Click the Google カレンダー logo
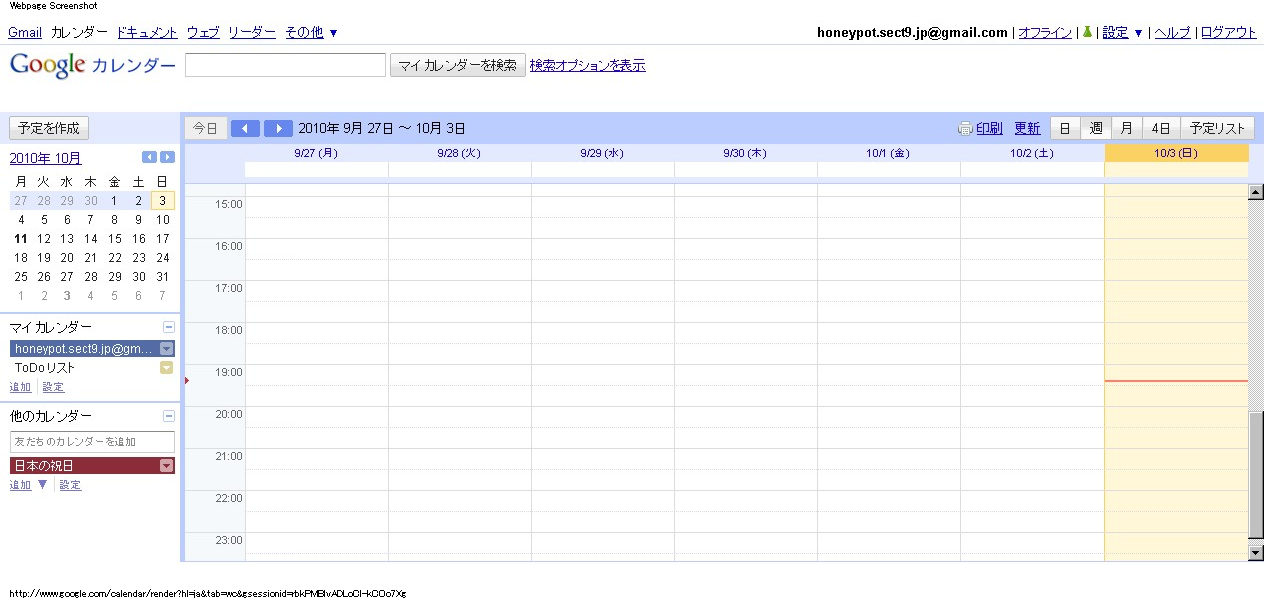This screenshot has height=598, width=1264. pyautogui.click(x=92, y=65)
